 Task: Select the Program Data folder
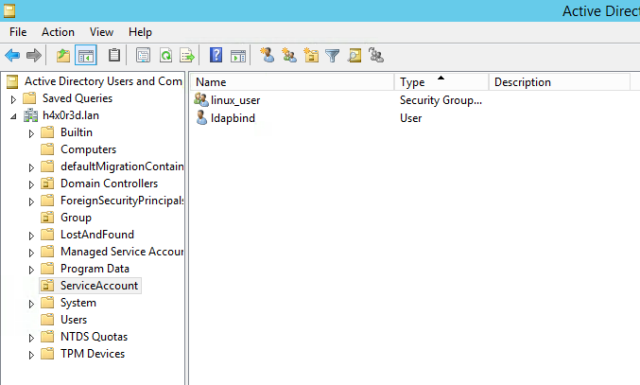coord(95,269)
